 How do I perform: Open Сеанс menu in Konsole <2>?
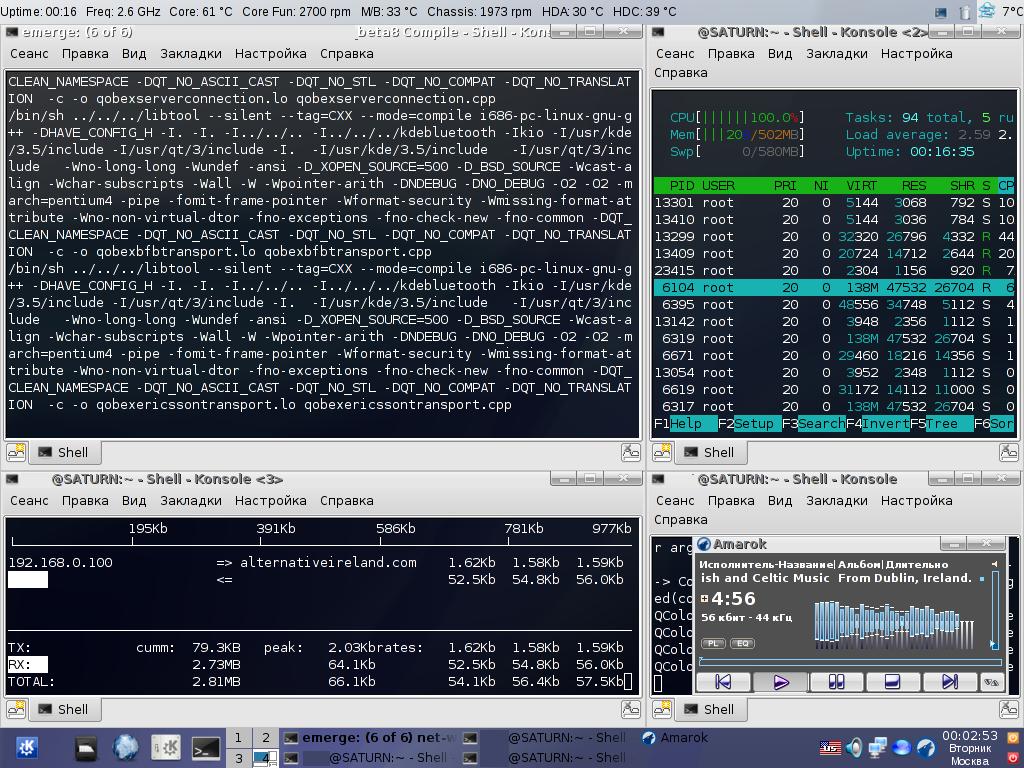coord(675,53)
